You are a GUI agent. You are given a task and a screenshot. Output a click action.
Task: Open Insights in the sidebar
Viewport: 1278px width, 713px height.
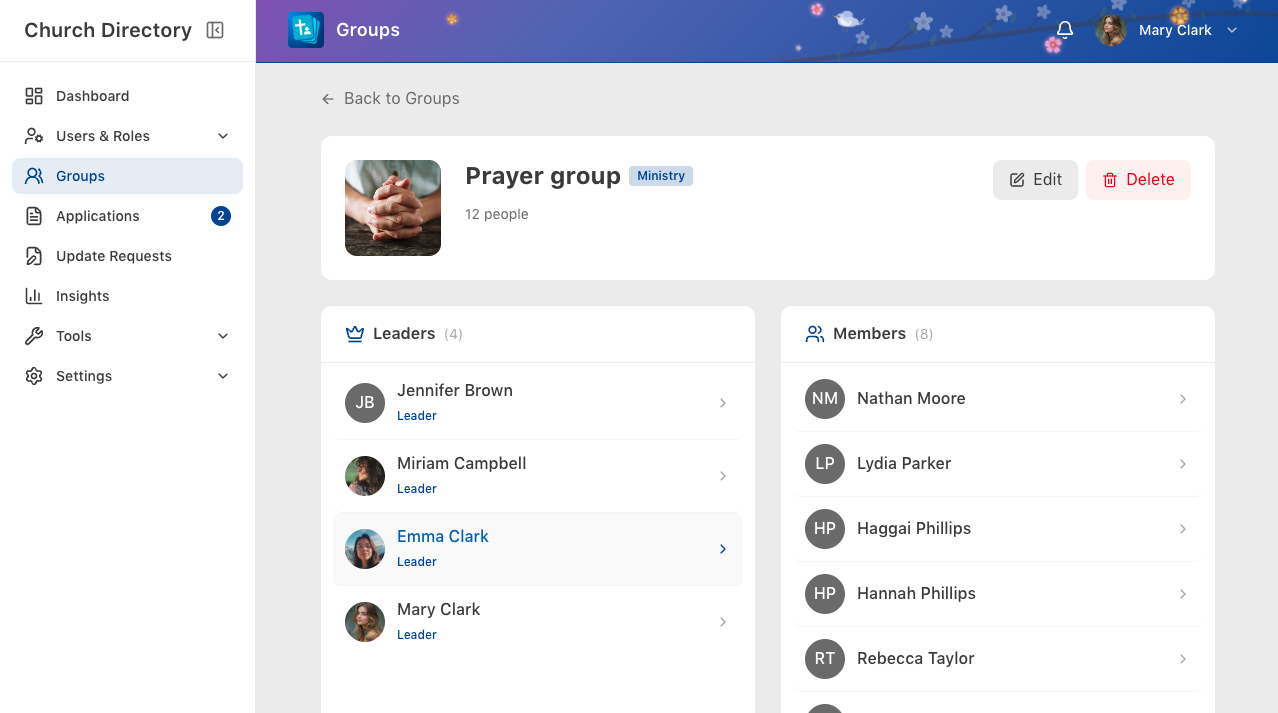coord(127,296)
